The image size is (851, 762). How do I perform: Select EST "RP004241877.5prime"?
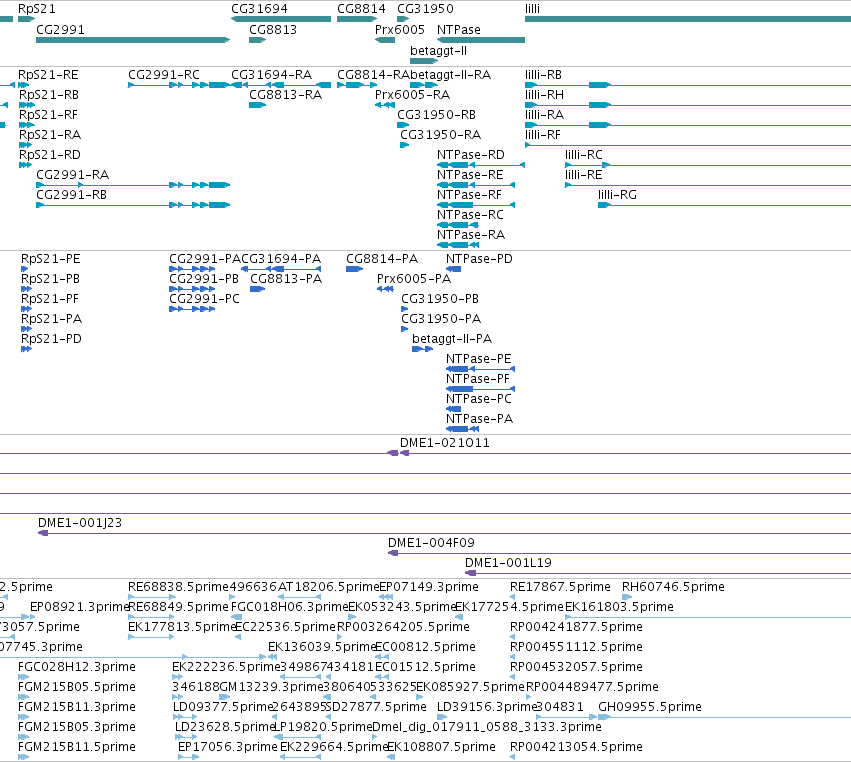click(576, 627)
